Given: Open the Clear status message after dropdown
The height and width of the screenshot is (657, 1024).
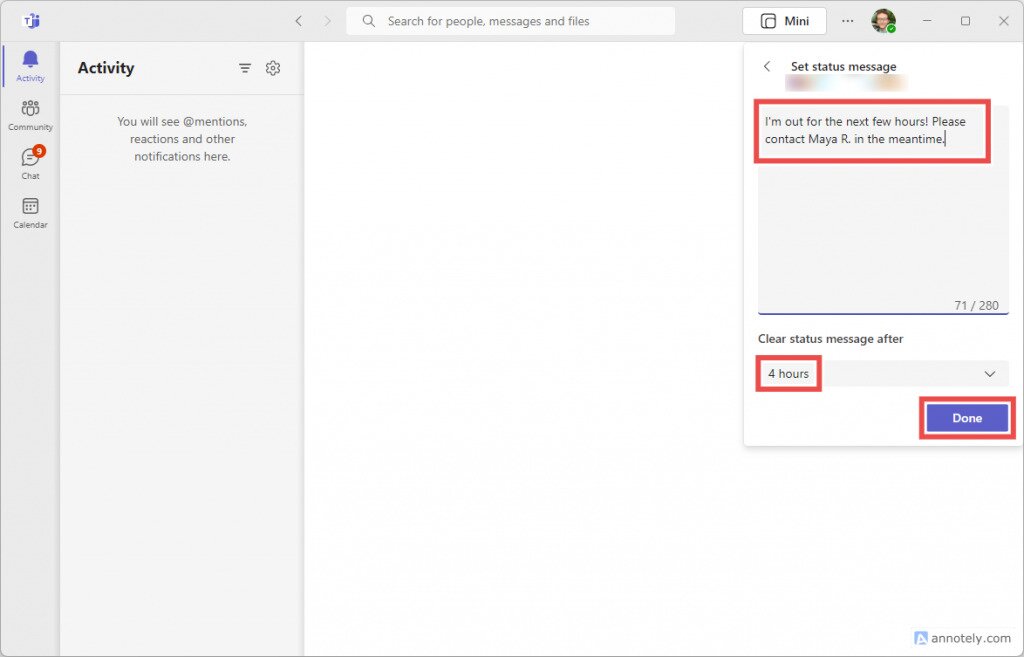Looking at the screenshot, I should pos(881,373).
